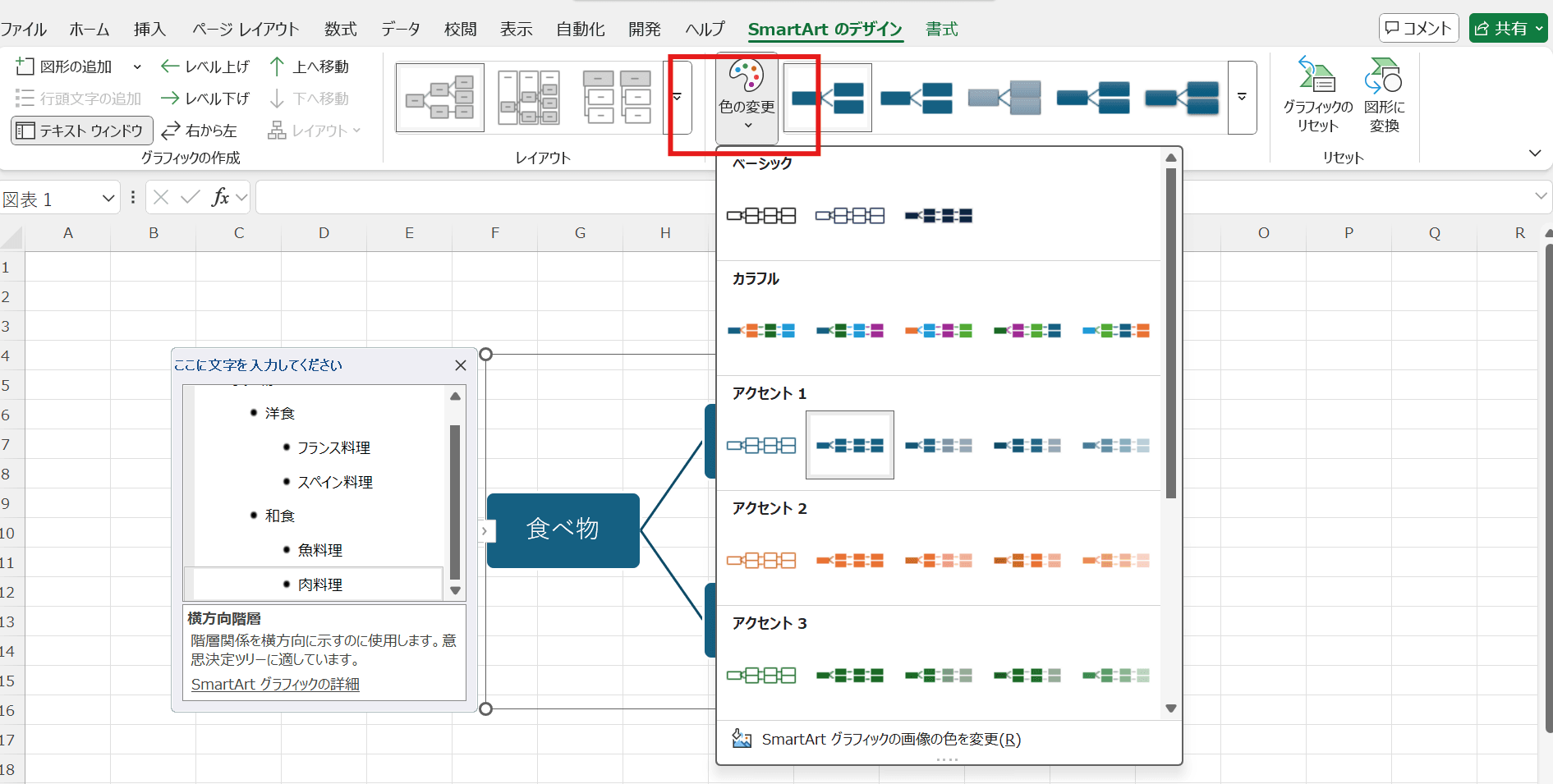Click the 色の変更 palette icon
The width and height of the screenshot is (1553, 784).
pos(747,78)
